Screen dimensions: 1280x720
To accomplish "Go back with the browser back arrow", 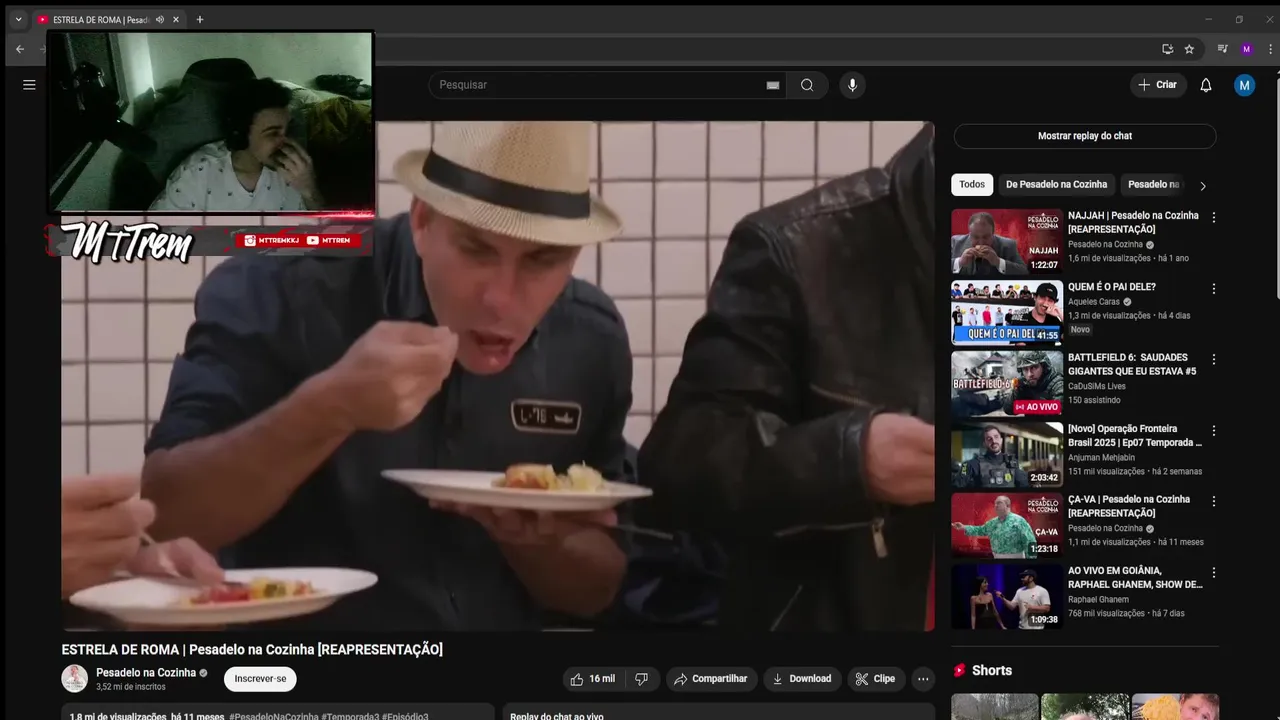I will click(x=20, y=49).
